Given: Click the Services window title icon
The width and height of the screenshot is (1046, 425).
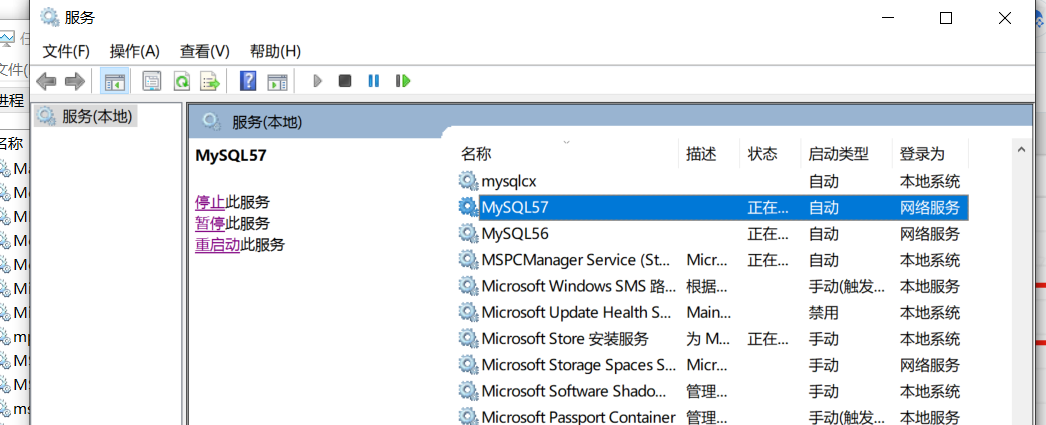Looking at the screenshot, I should [x=49, y=17].
